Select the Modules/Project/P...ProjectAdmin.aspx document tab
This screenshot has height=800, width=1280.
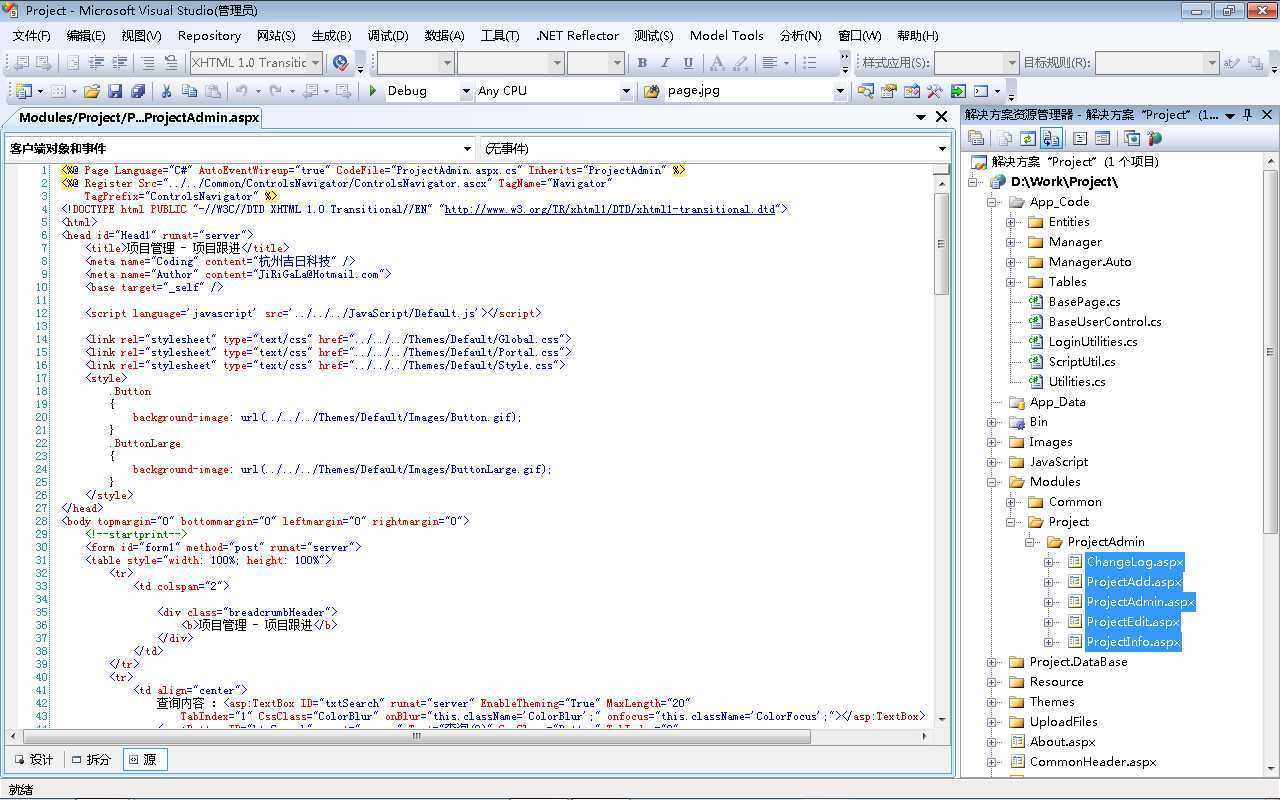tap(139, 117)
